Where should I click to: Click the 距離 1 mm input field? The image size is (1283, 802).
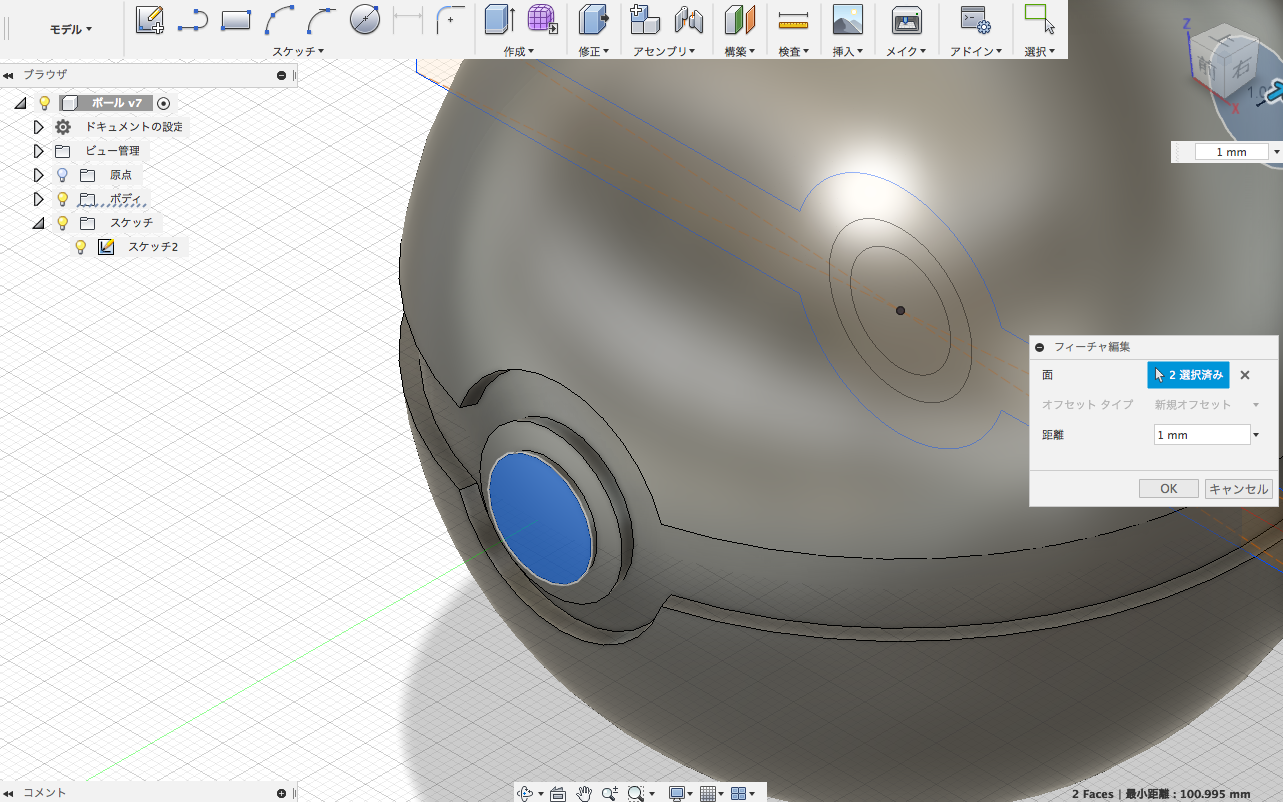[1201, 435]
